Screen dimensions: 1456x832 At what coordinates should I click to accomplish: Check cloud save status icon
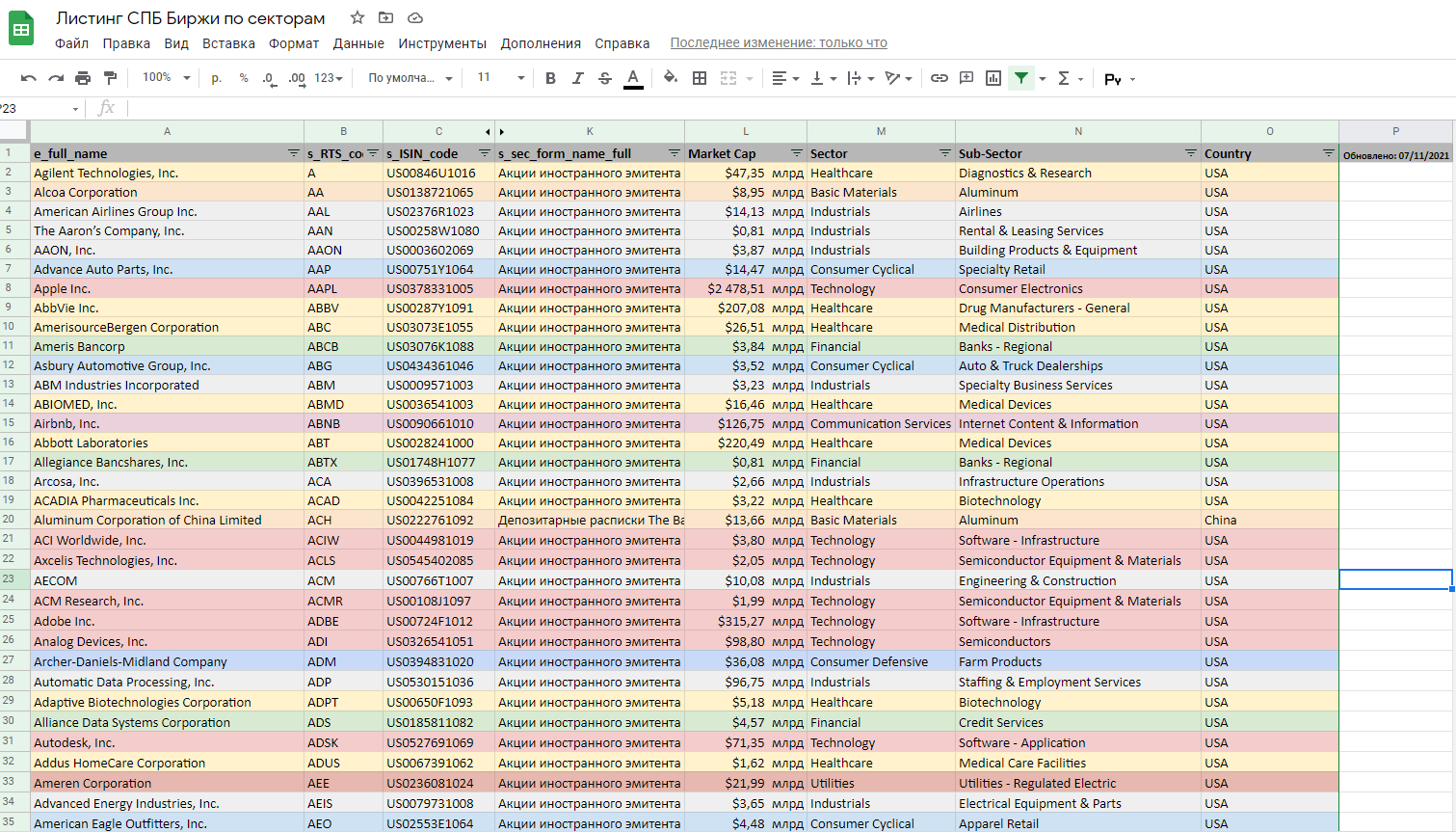(x=415, y=17)
